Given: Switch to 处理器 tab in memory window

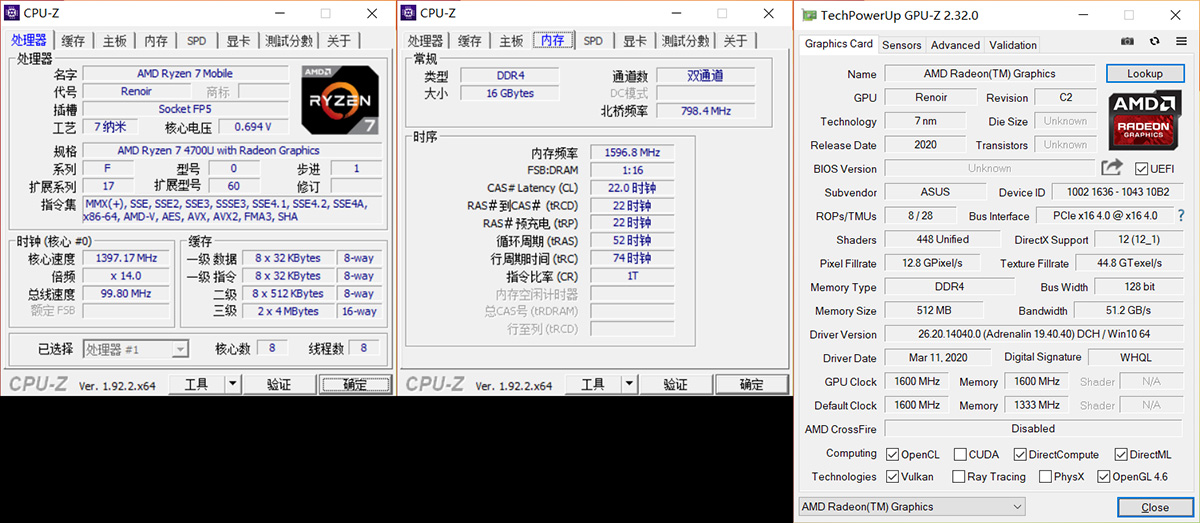Looking at the screenshot, I should [425, 41].
